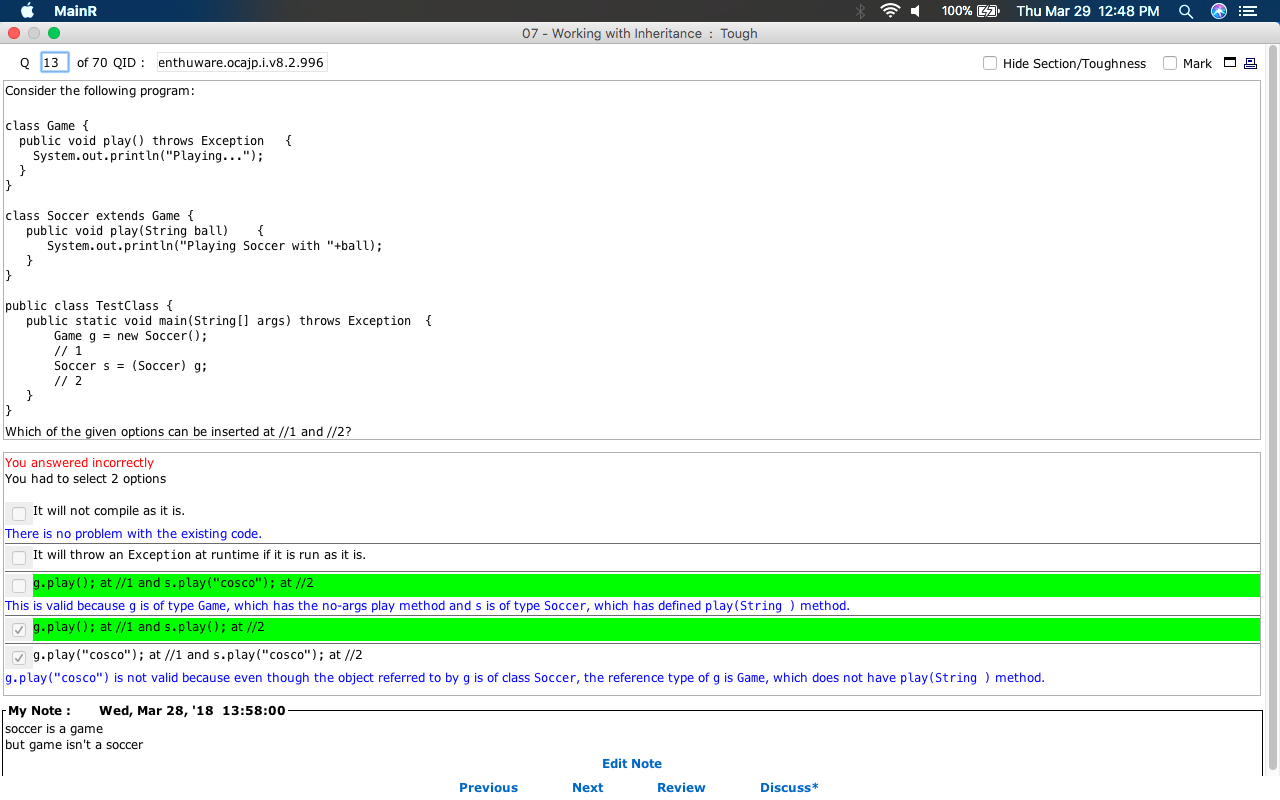
Task: Click the Bluetooth status icon
Action: pyautogui.click(x=860, y=11)
